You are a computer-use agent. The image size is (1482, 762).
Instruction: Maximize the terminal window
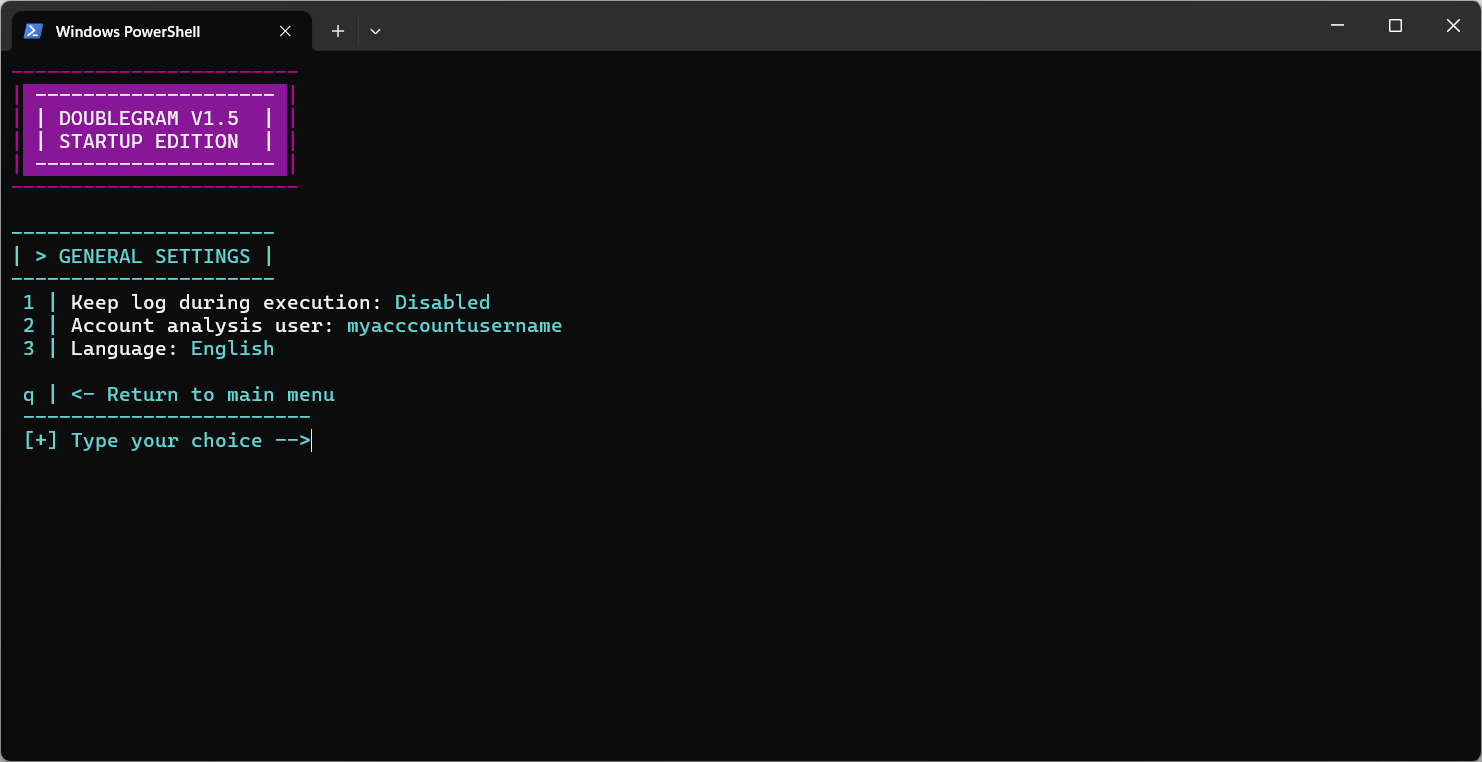1395,26
